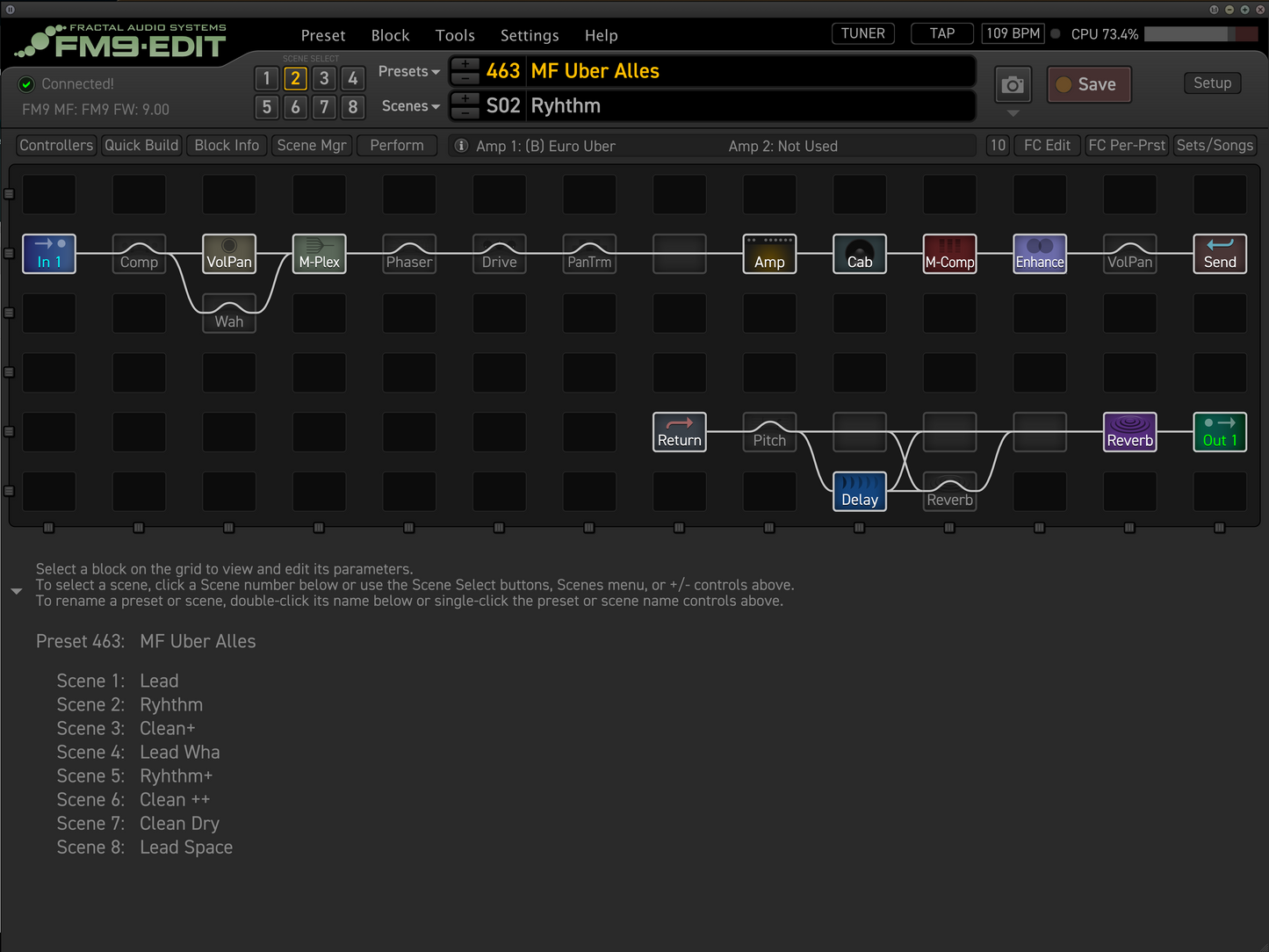Viewport: 1269px width, 952px height.
Task: Switch to Scene 8
Action: click(x=353, y=107)
